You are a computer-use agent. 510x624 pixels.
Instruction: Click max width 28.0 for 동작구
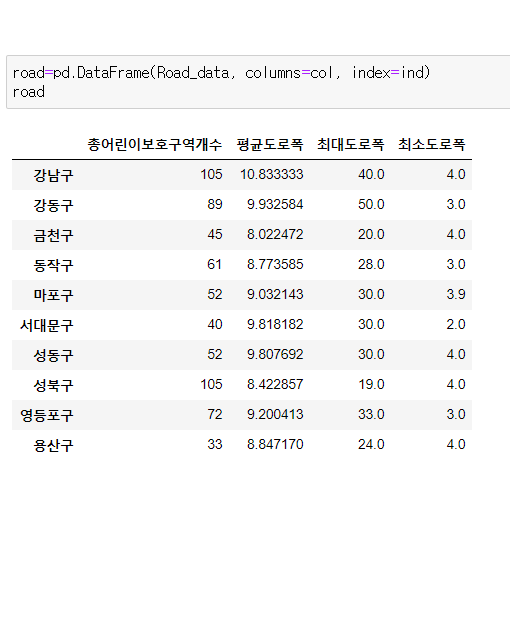coord(371,264)
